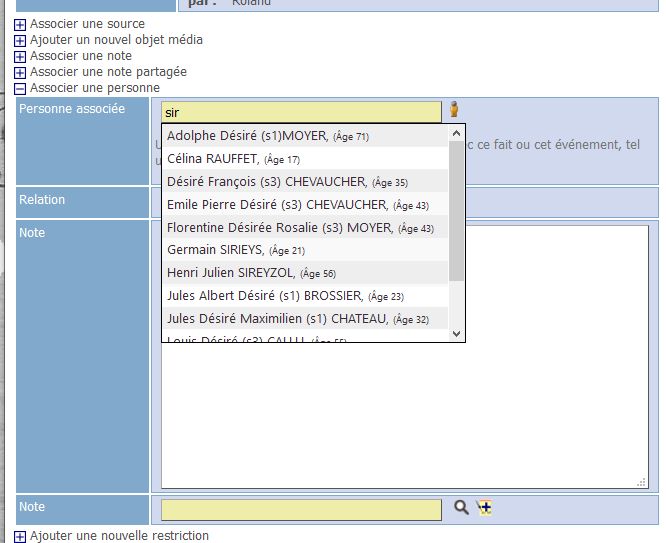Image resolution: width=666 pixels, height=543 pixels.
Task: Expand 'Associer une source' section
Action: coord(20,24)
